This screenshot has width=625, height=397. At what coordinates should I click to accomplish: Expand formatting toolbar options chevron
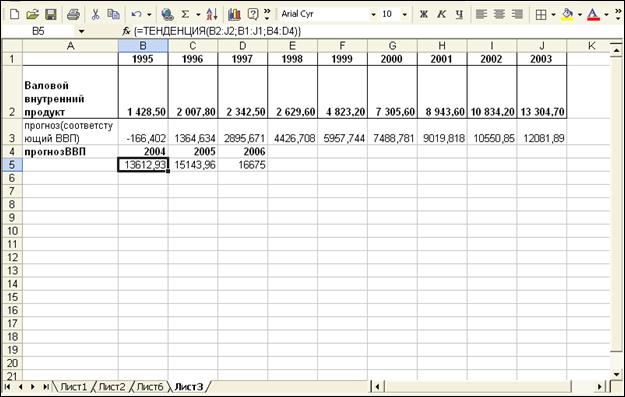pyautogui.click(x=618, y=14)
